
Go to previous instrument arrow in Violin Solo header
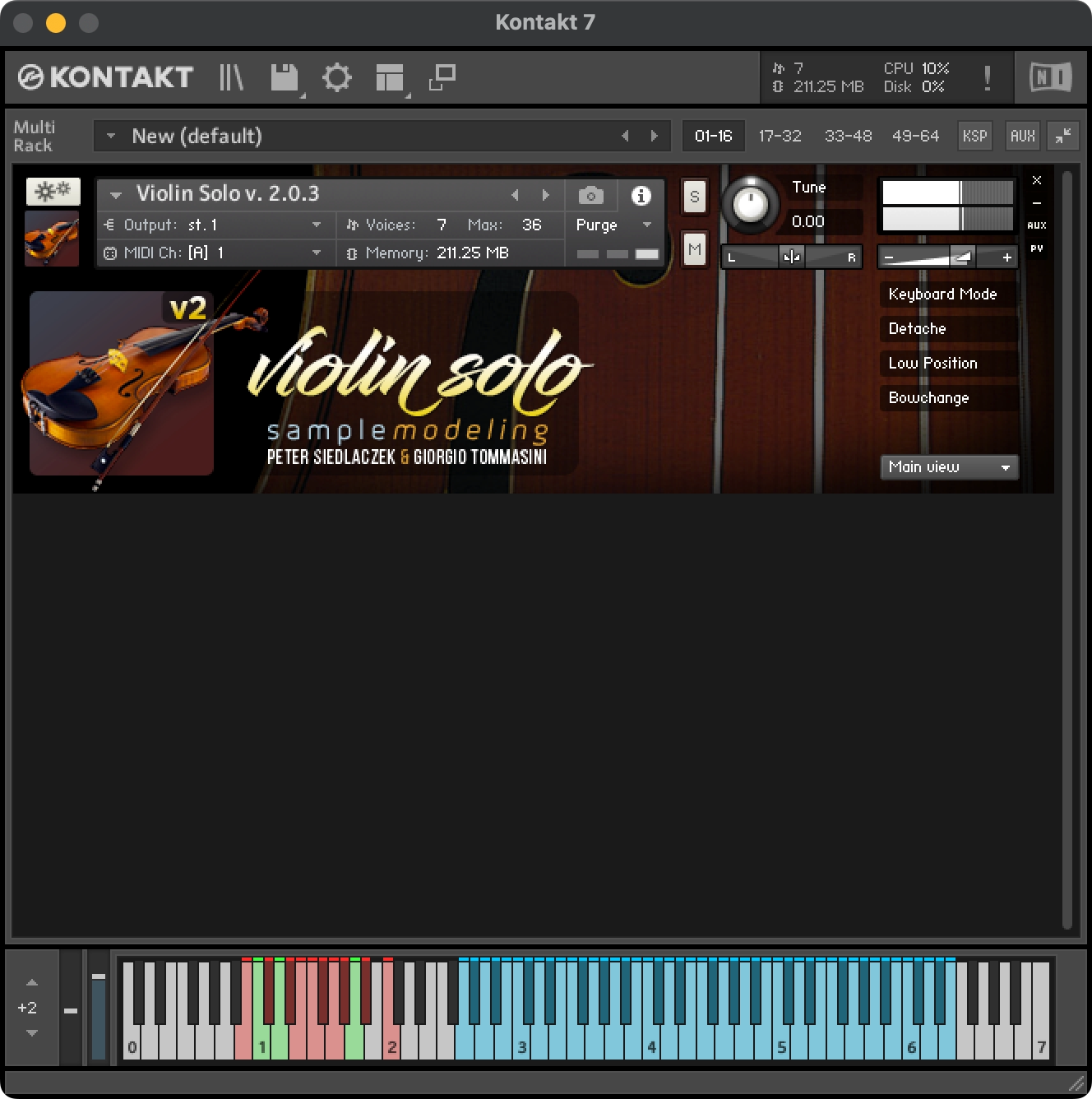(x=515, y=195)
